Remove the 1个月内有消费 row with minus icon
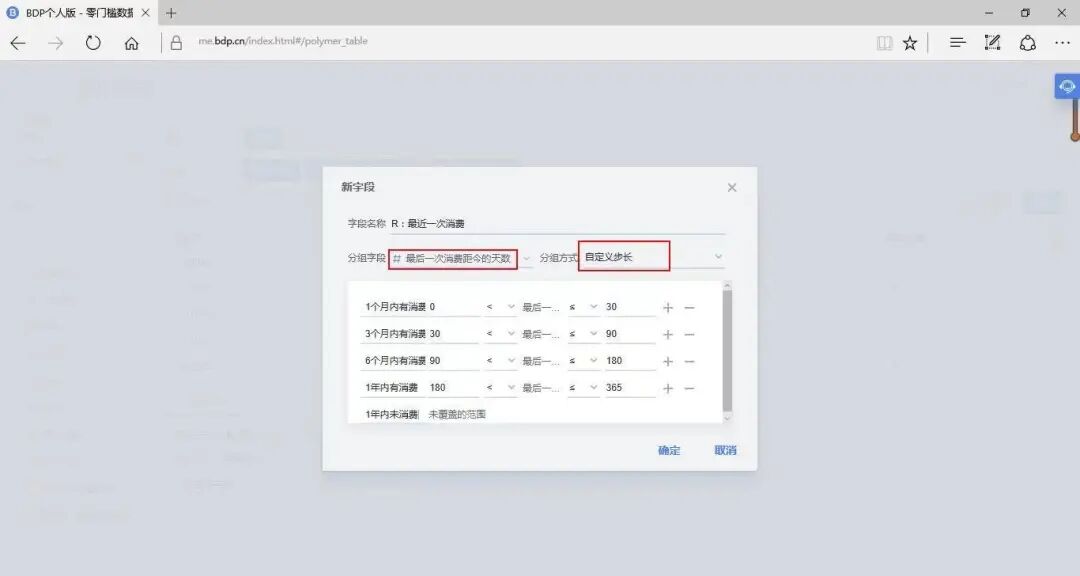The width and height of the screenshot is (1080, 576). pos(690,307)
